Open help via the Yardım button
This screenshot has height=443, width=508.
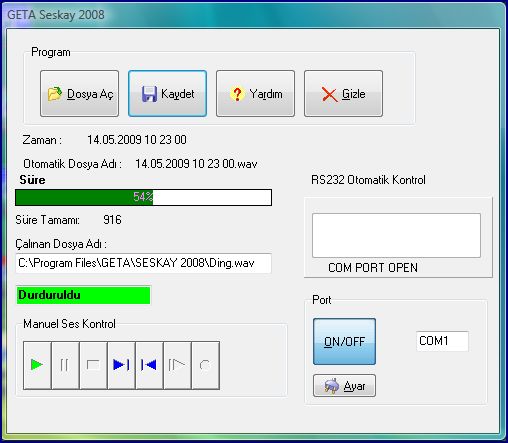(x=255, y=94)
